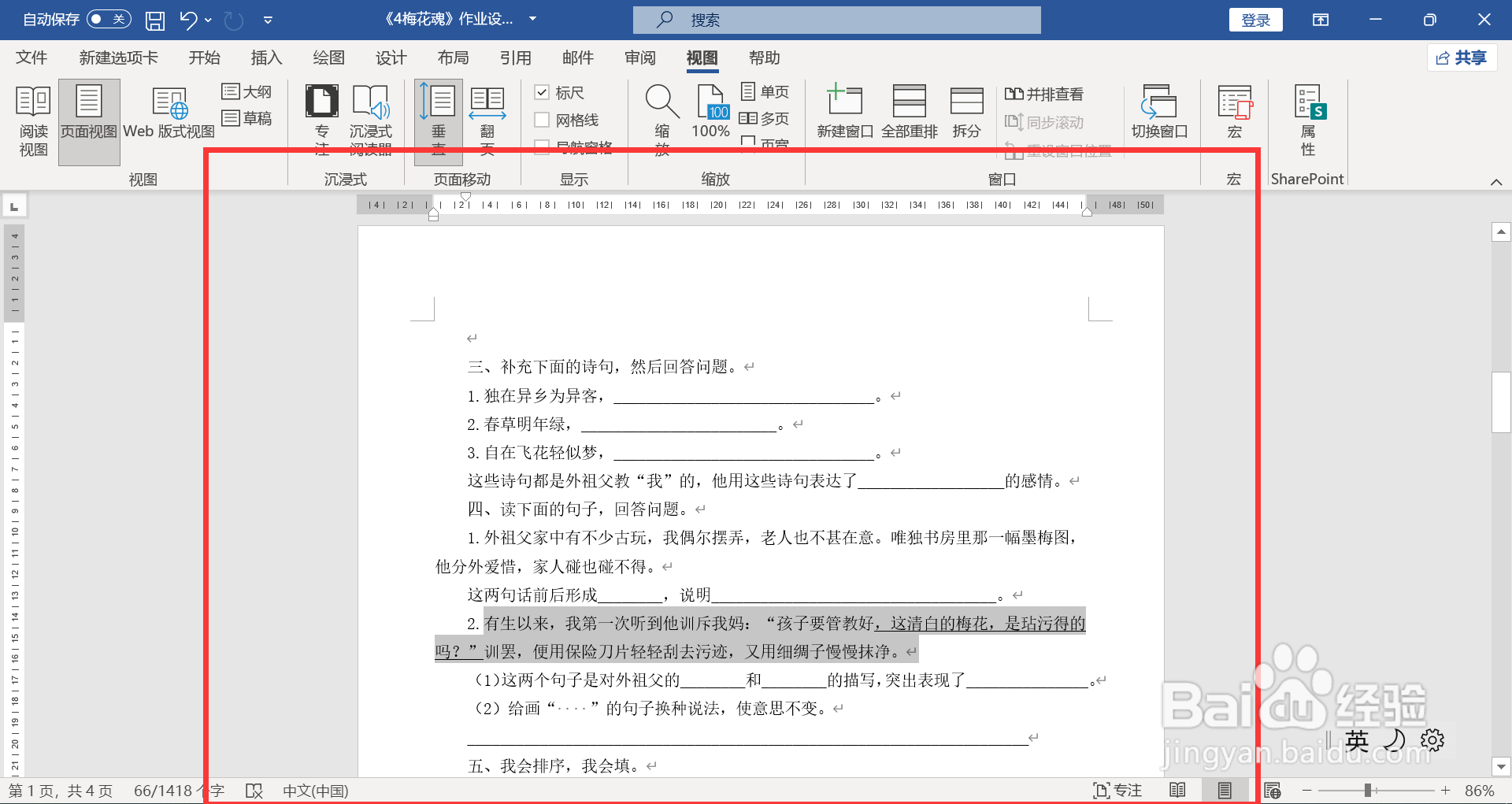The image size is (1512, 804).
Task: Open the document title dropdown
Action: click(x=532, y=20)
